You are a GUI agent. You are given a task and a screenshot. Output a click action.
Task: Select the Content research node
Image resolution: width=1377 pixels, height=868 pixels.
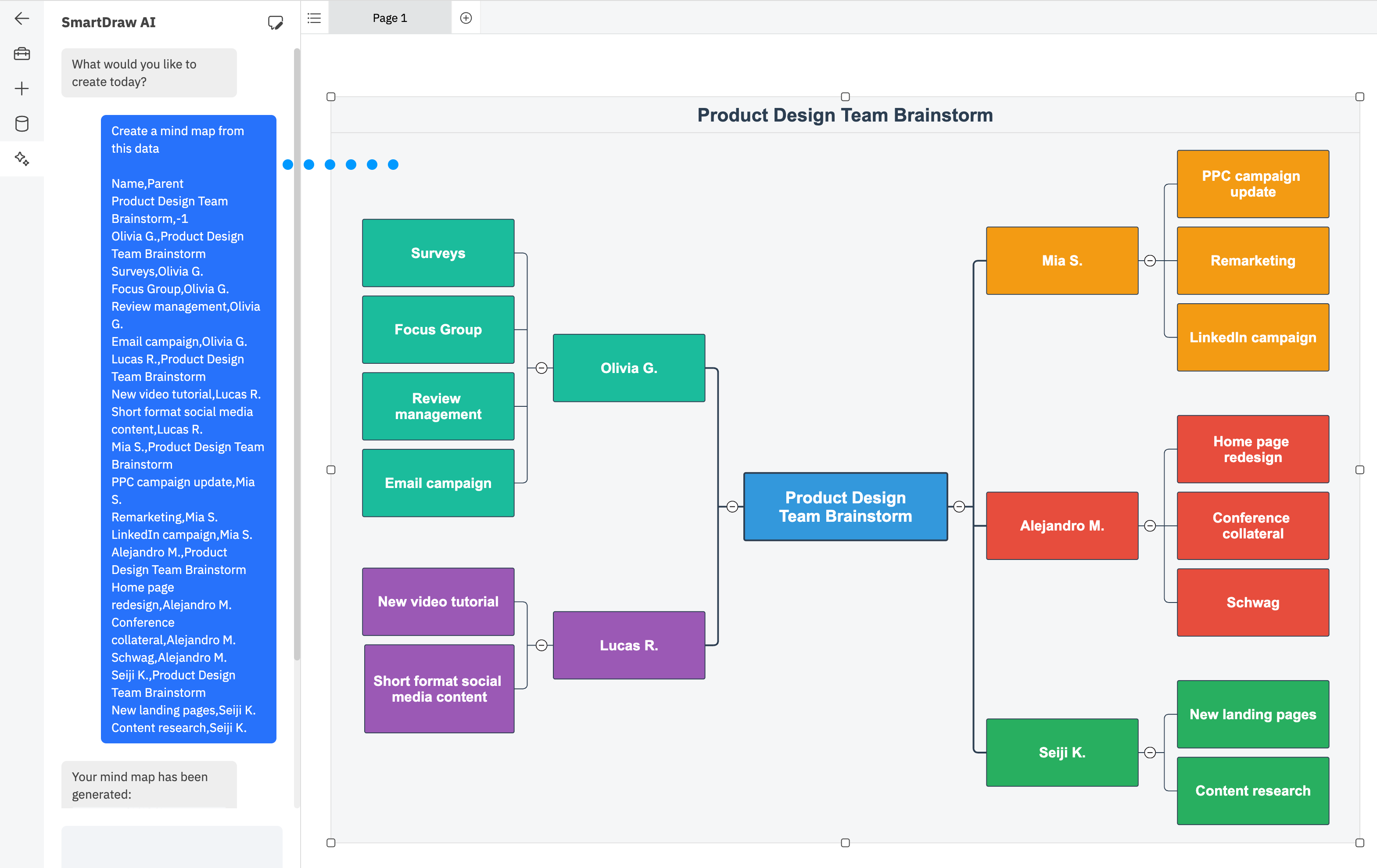point(1253,791)
